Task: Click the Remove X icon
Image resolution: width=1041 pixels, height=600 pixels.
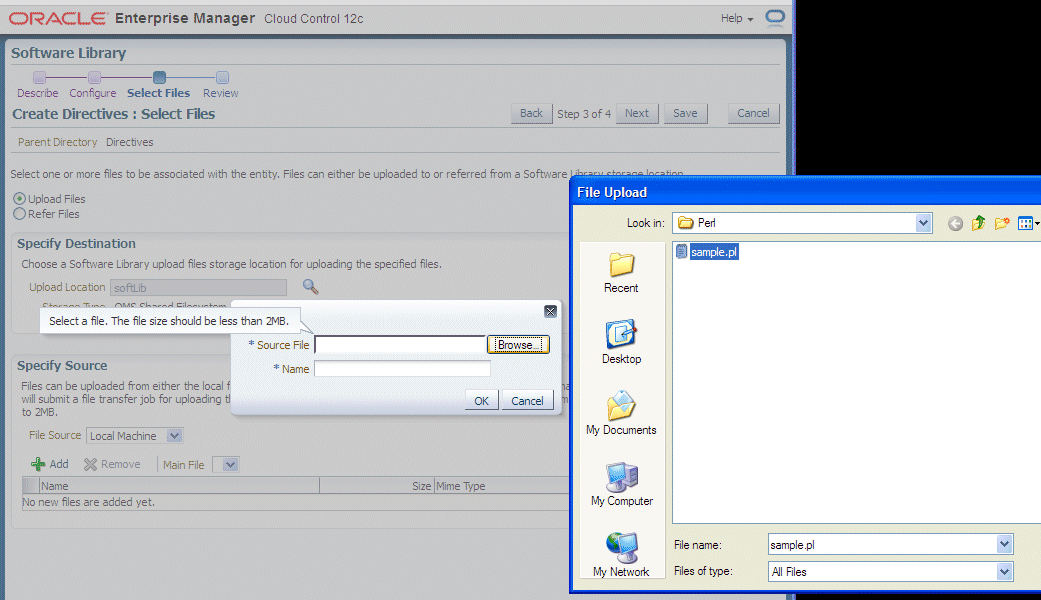Action: pyautogui.click(x=90, y=464)
